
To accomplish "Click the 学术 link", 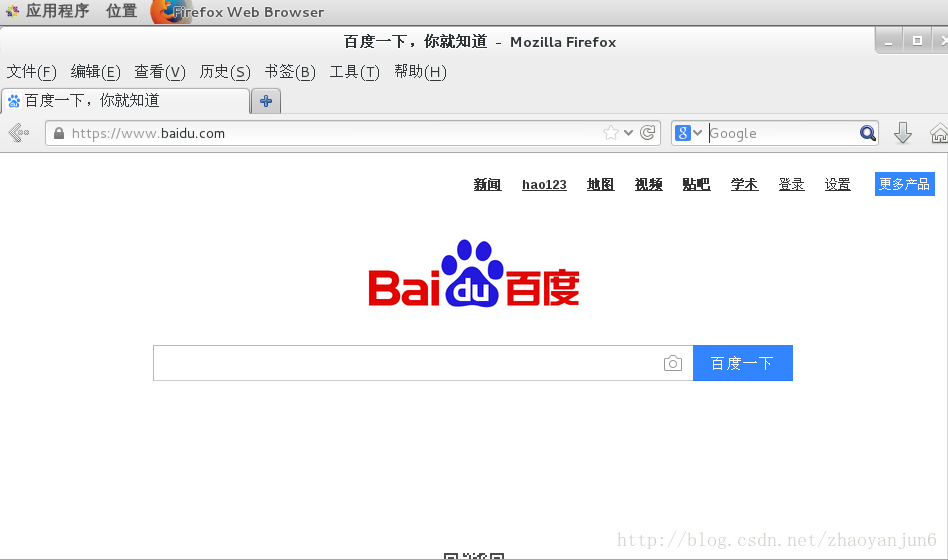I will click(x=744, y=184).
